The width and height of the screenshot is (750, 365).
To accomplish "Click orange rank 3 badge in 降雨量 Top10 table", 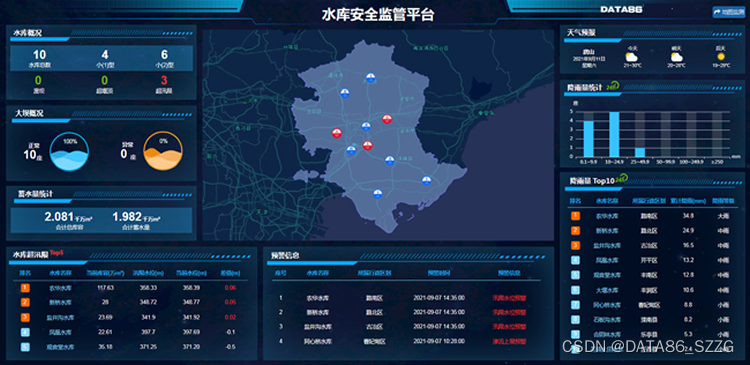I will 575,245.
